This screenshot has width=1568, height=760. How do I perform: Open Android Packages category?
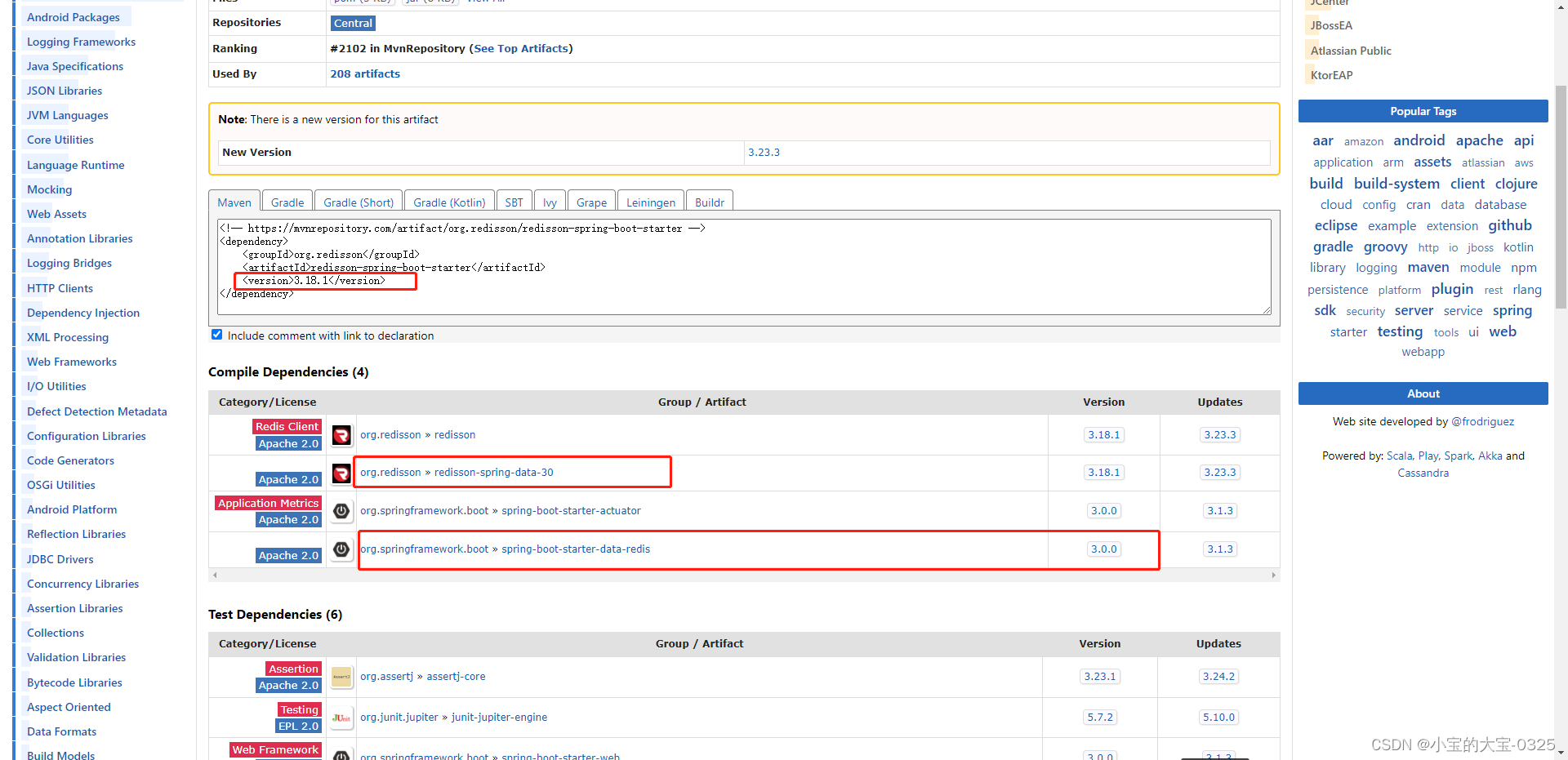(73, 17)
